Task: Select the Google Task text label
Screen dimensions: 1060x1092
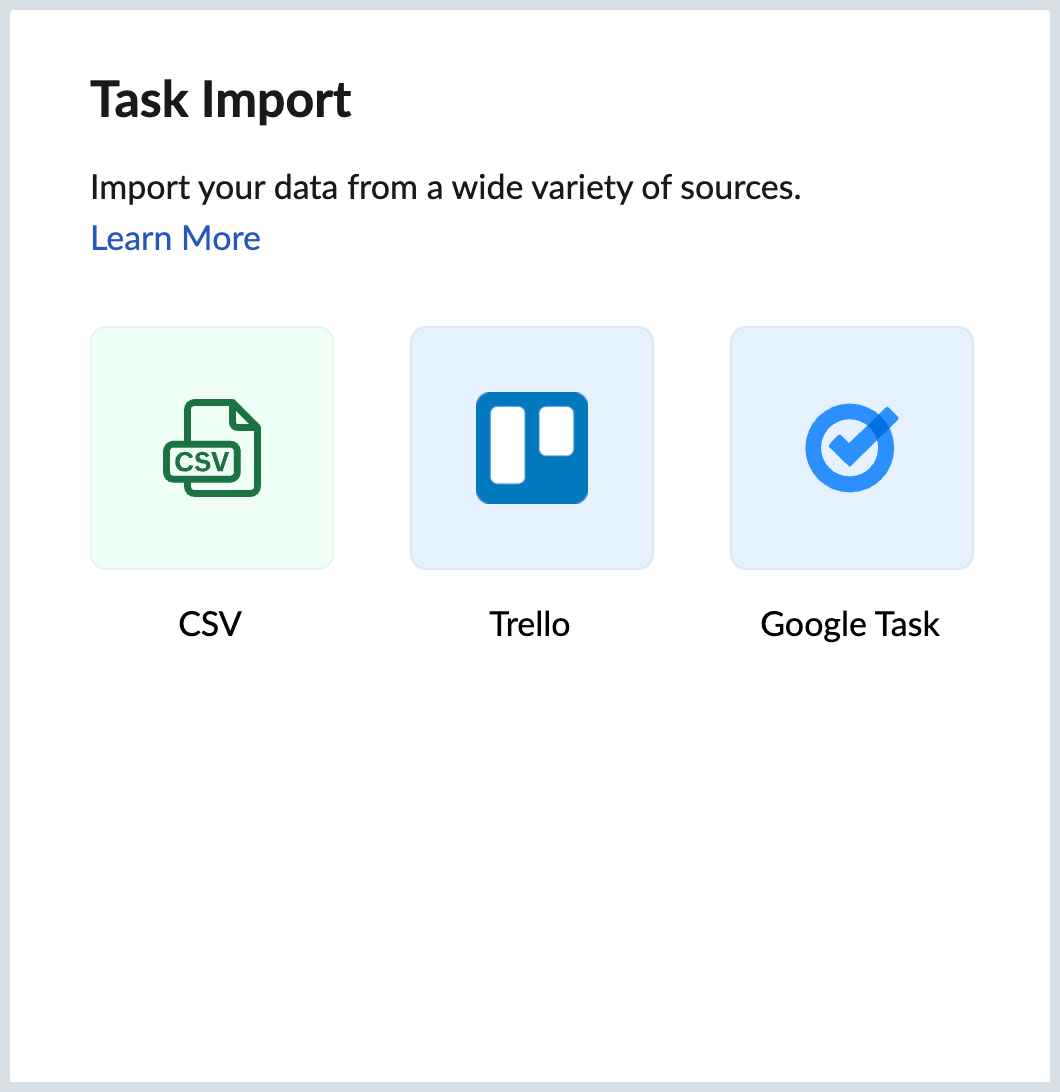Action: (850, 625)
